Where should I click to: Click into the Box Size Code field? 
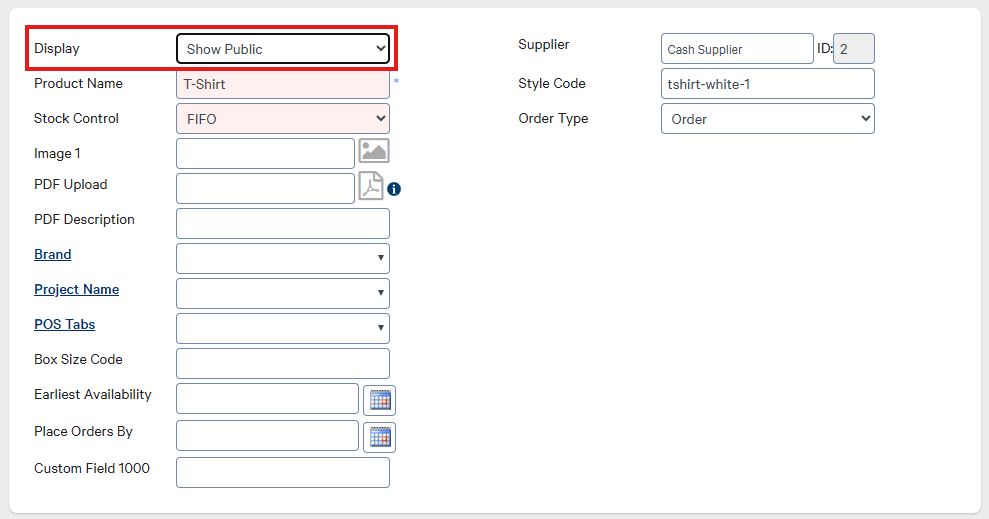click(x=283, y=363)
